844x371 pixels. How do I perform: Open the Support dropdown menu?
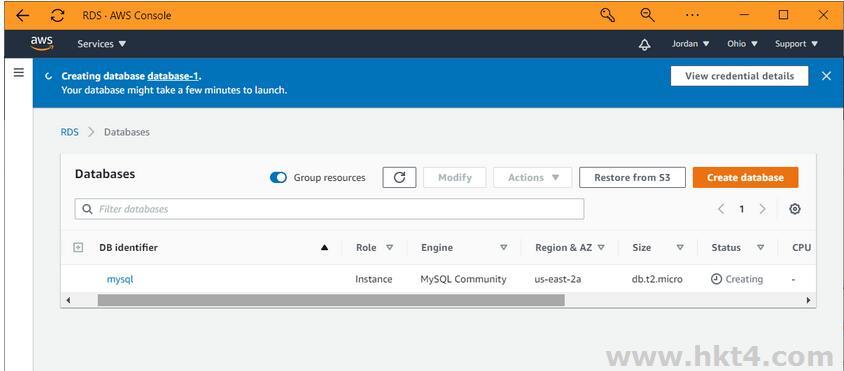click(x=797, y=44)
